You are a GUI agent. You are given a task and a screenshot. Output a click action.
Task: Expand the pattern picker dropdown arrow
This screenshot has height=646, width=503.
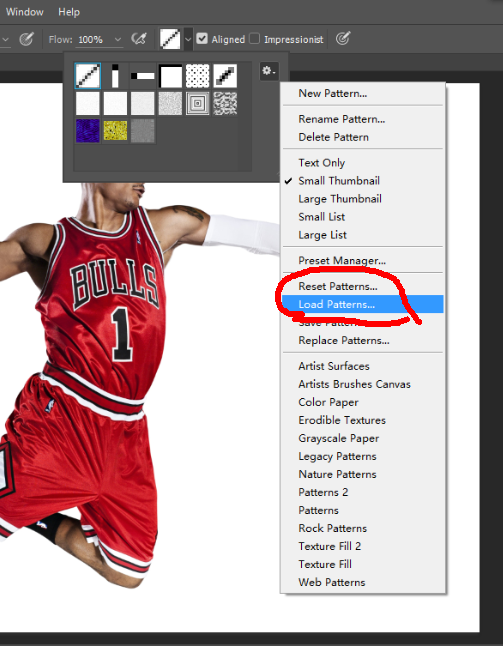(188, 40)
